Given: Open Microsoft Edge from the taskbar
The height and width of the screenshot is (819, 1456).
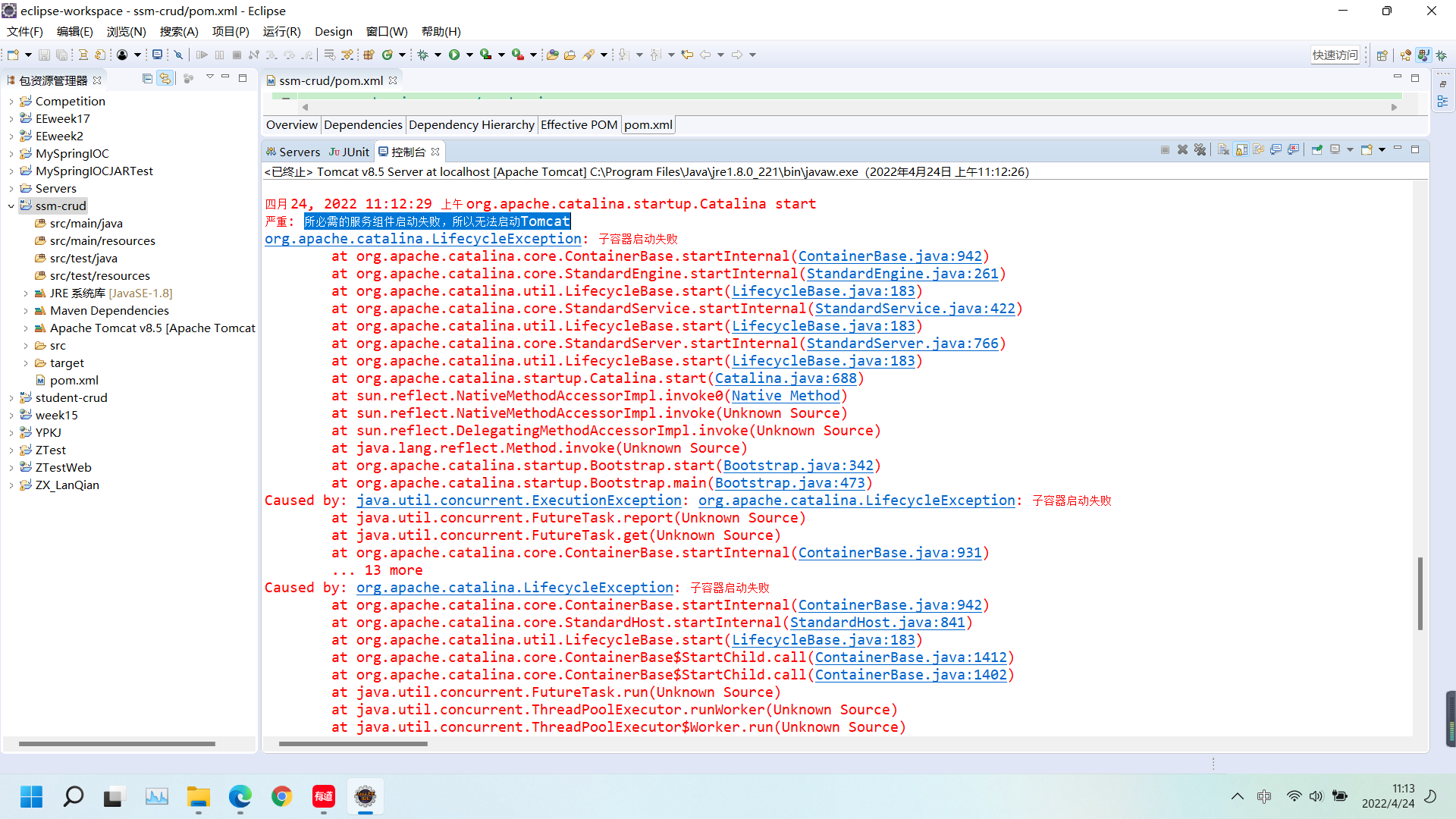Looking at the screenshot, I should (x=240, y=796).
